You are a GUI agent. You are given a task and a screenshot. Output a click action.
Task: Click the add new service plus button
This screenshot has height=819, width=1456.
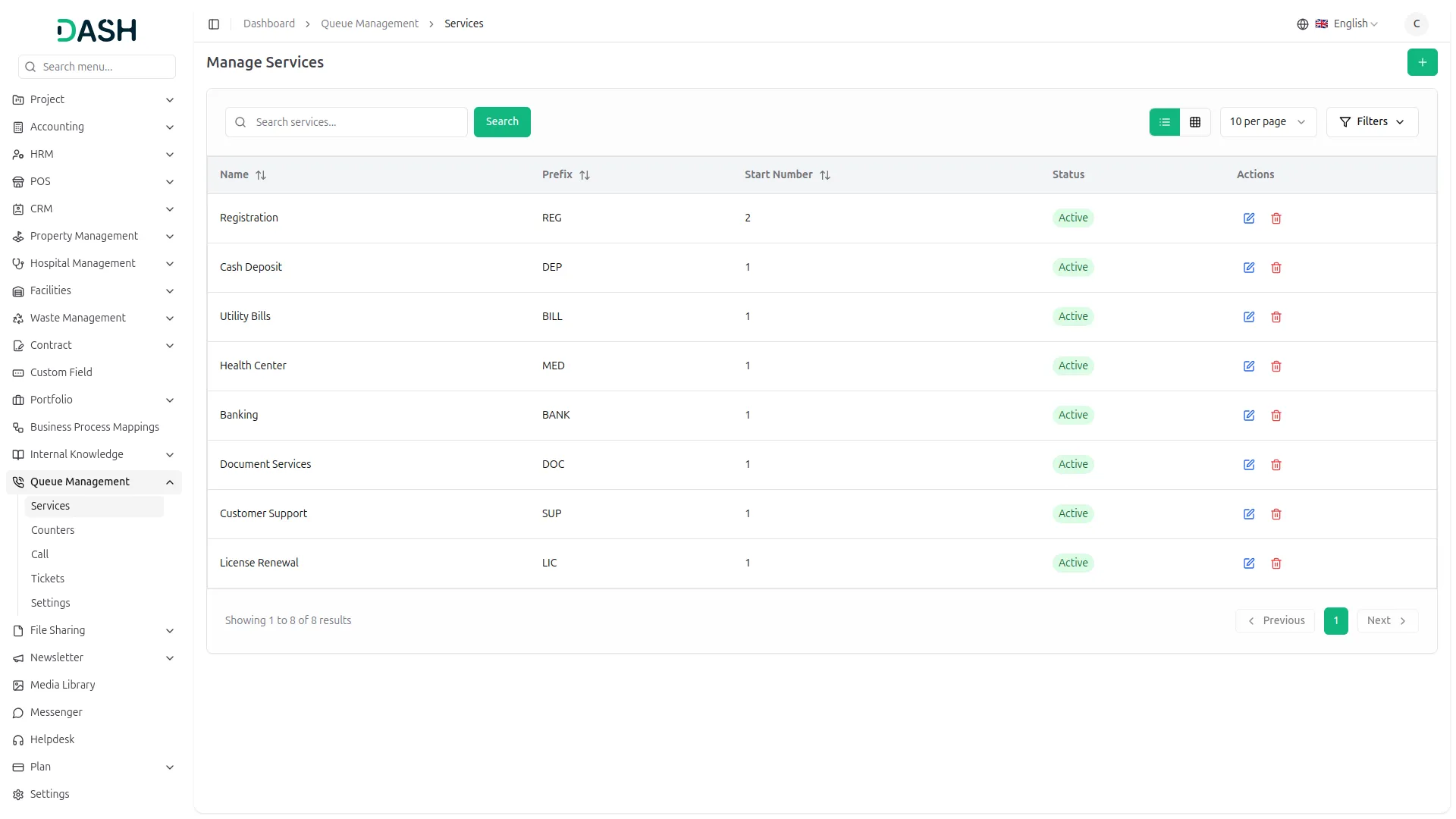[1422, 62]
